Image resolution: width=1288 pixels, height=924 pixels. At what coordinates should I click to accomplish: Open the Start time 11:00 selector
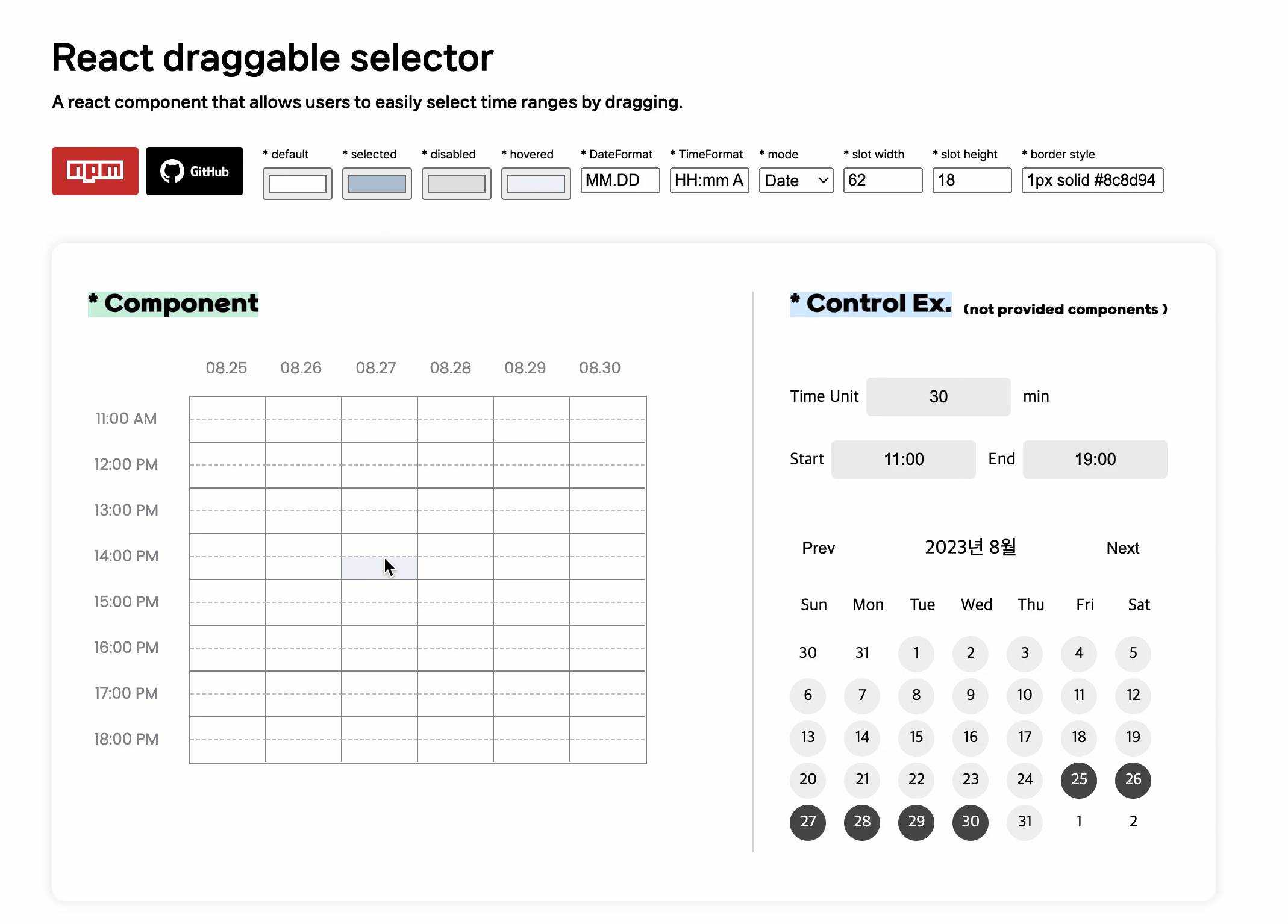pyautogui.click(x=903, y=459)
